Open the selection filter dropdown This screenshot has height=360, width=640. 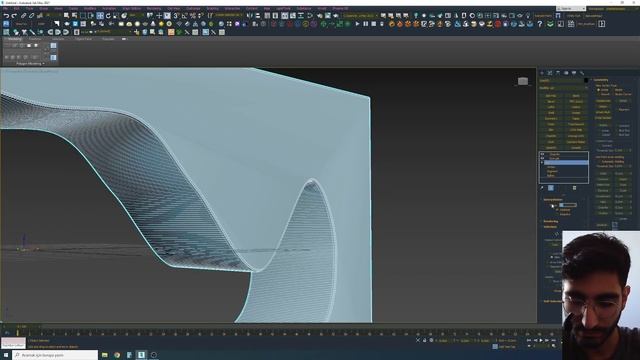[53, 16]
